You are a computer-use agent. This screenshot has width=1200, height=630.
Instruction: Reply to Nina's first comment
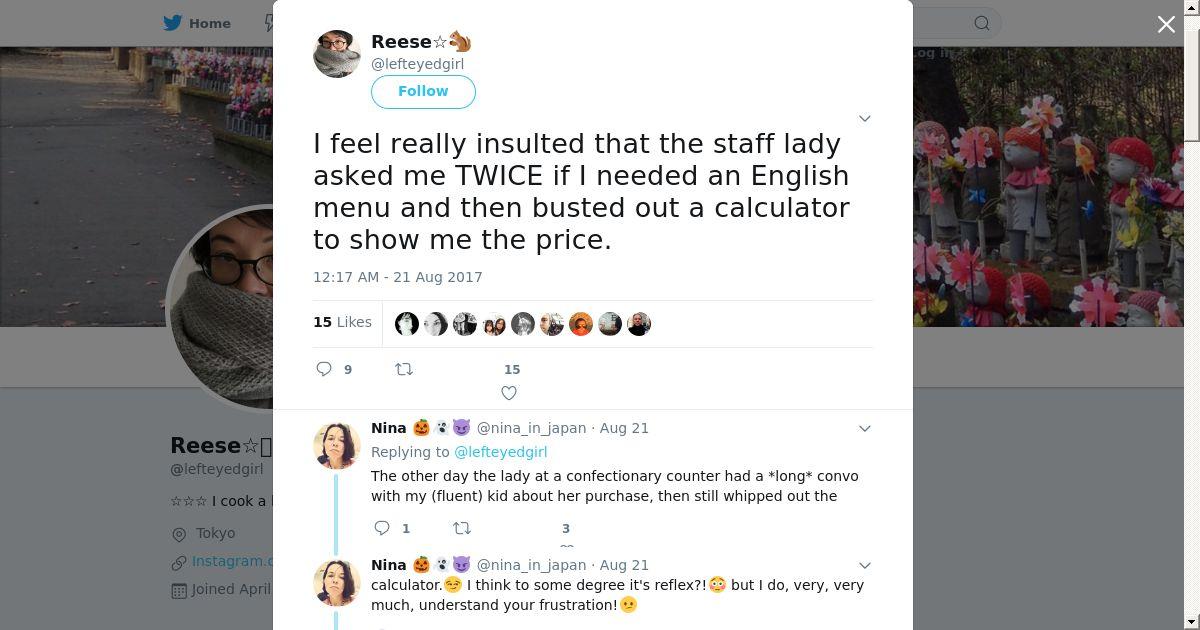[382, 528]
